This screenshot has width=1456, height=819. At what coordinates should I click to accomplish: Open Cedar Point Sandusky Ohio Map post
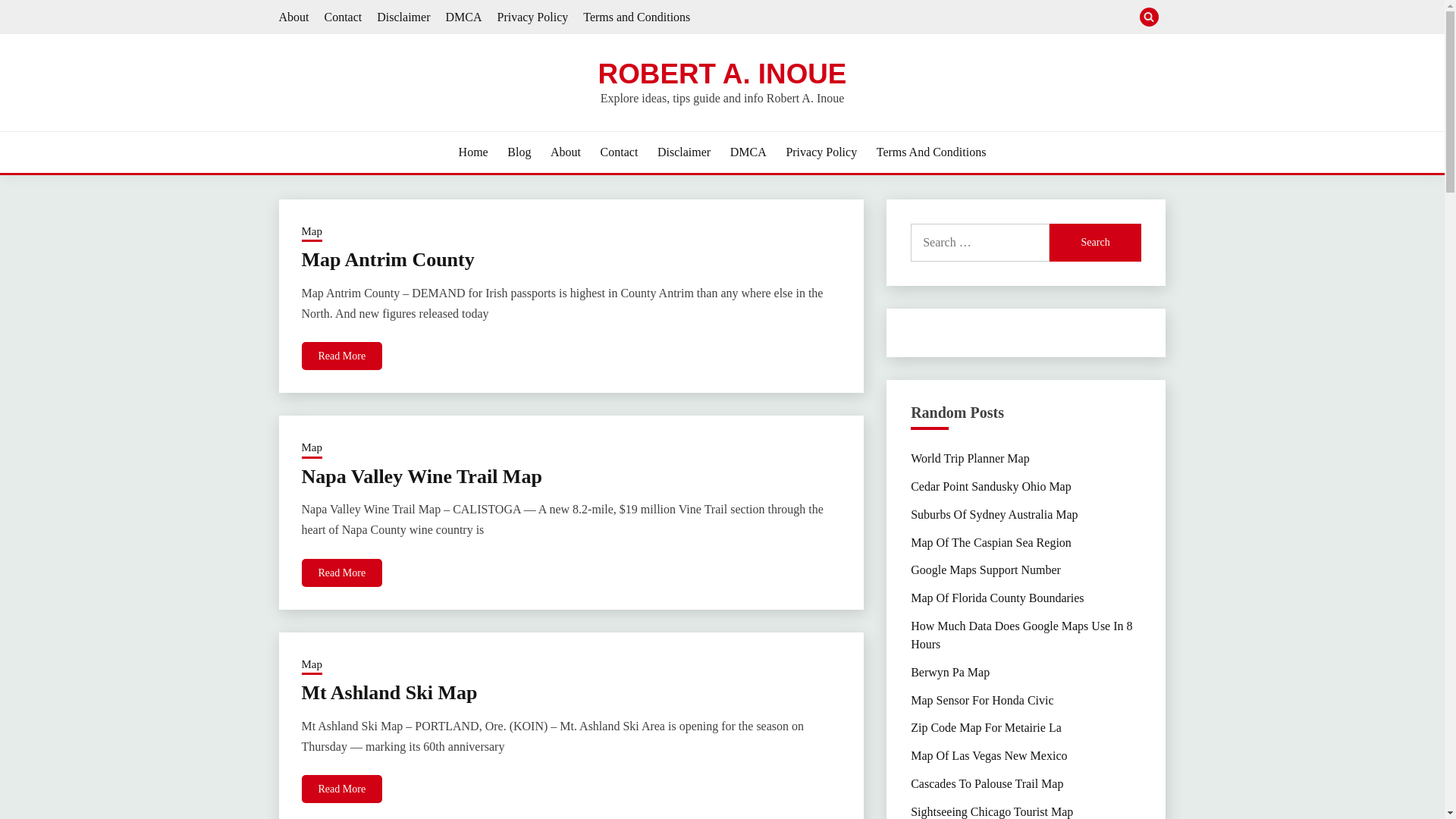[990, 487]
